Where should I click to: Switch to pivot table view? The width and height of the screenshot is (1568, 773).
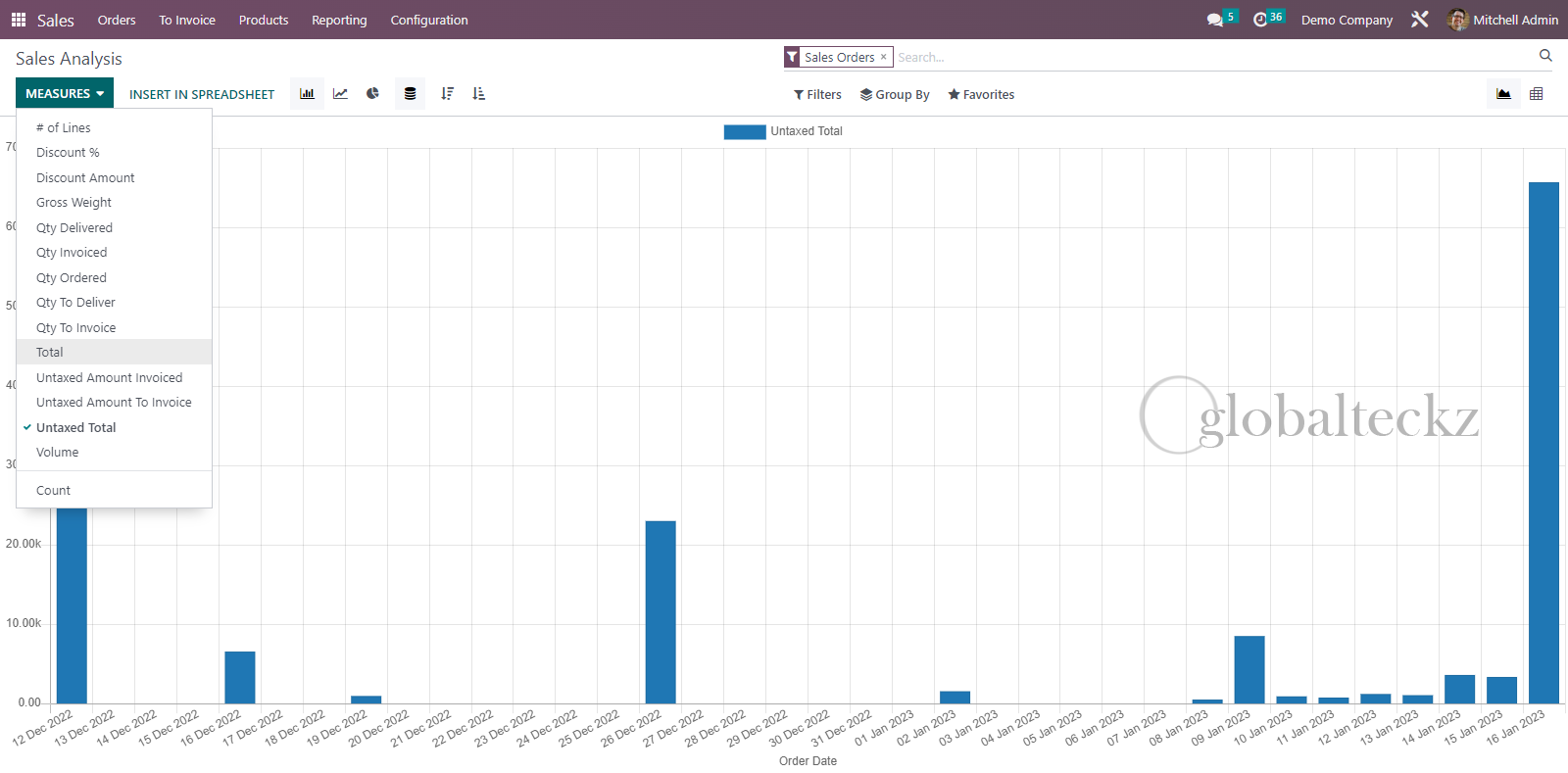[1536, 94]
